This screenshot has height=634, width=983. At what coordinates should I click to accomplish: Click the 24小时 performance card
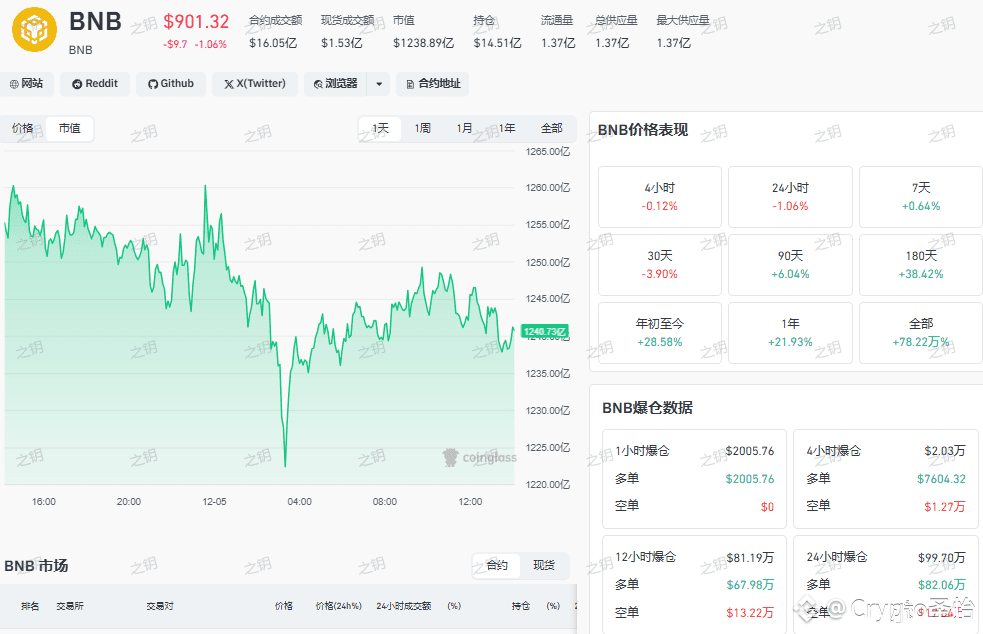[790, 197]
